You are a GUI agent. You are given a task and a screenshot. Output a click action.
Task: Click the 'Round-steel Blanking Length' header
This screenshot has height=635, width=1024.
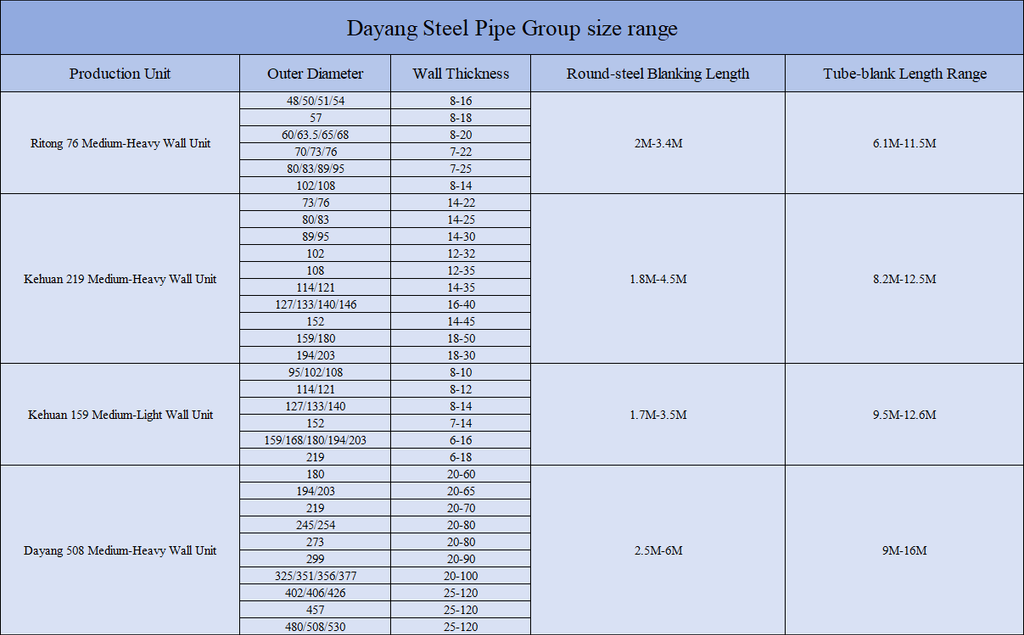[658, 73]
